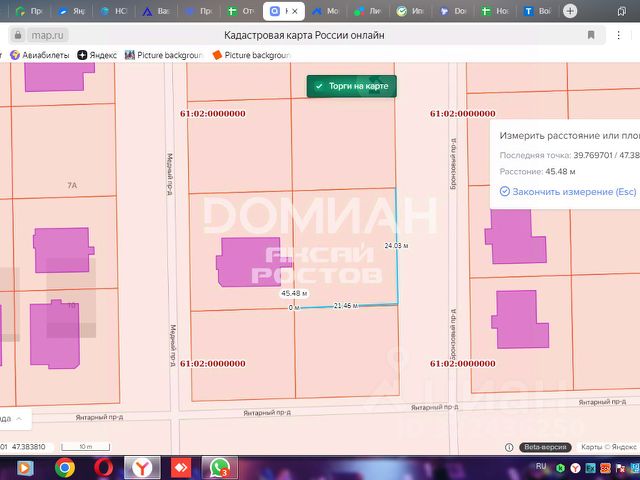640x480 pixels.
Task: Click the 'Последняя точка' coordinates line
Action: [x=569, y=155]
